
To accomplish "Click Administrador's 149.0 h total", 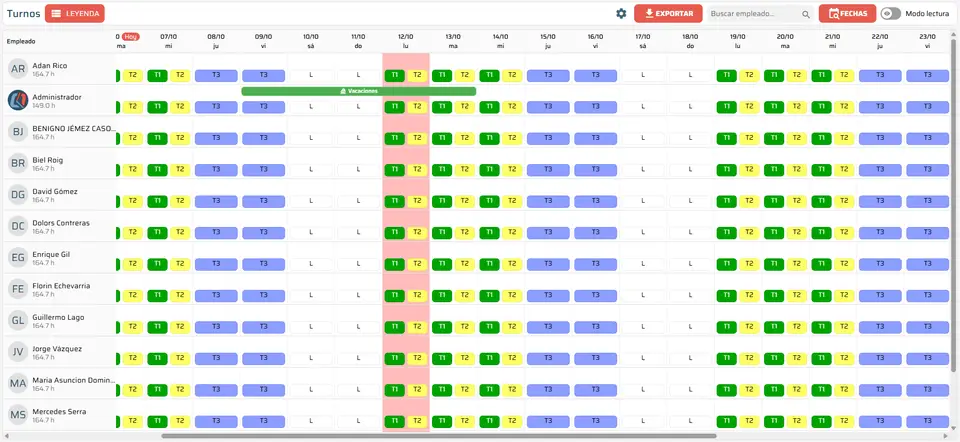I will [43, 105].
